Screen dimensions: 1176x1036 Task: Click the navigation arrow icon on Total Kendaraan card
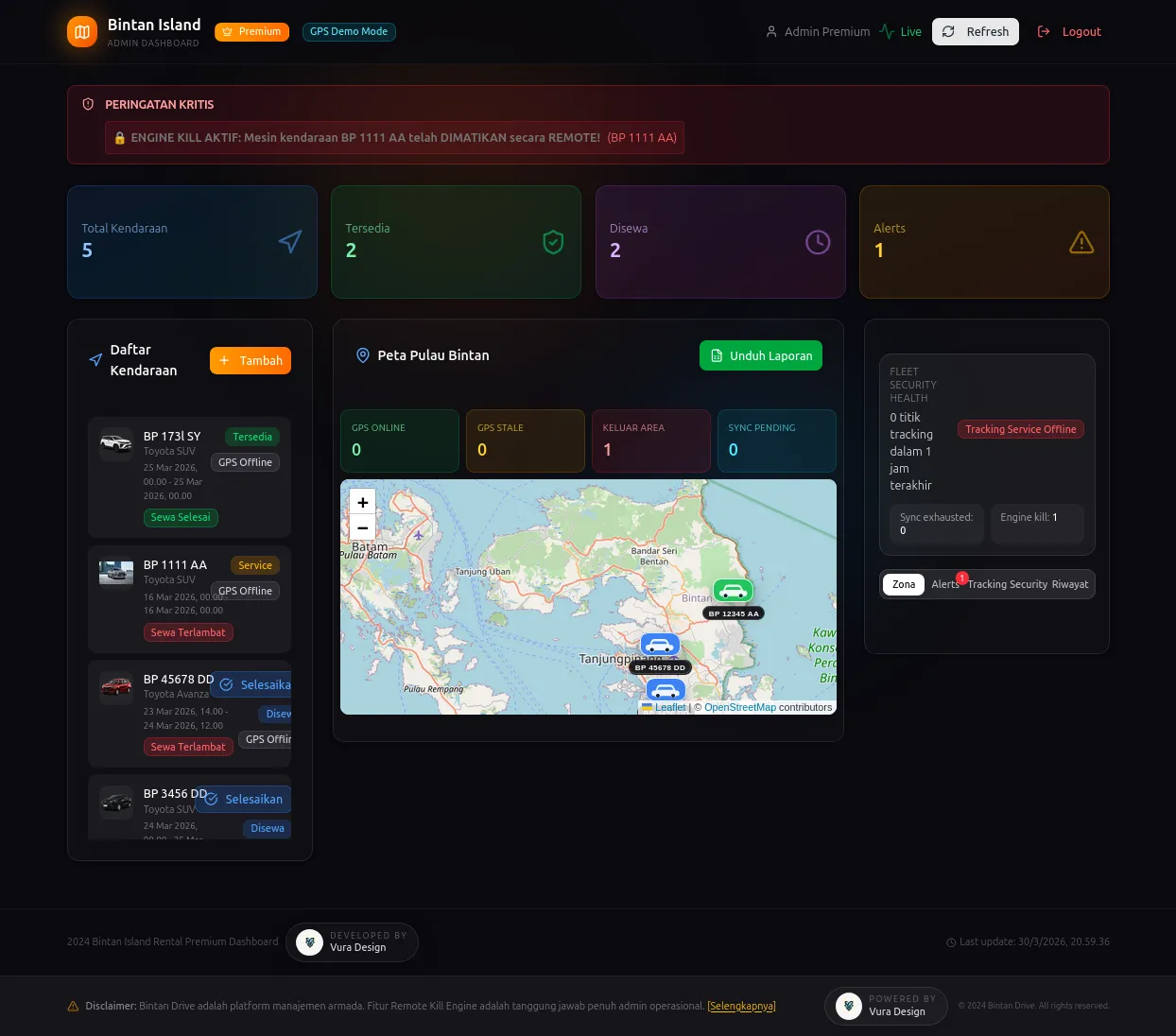click(290, 242)
